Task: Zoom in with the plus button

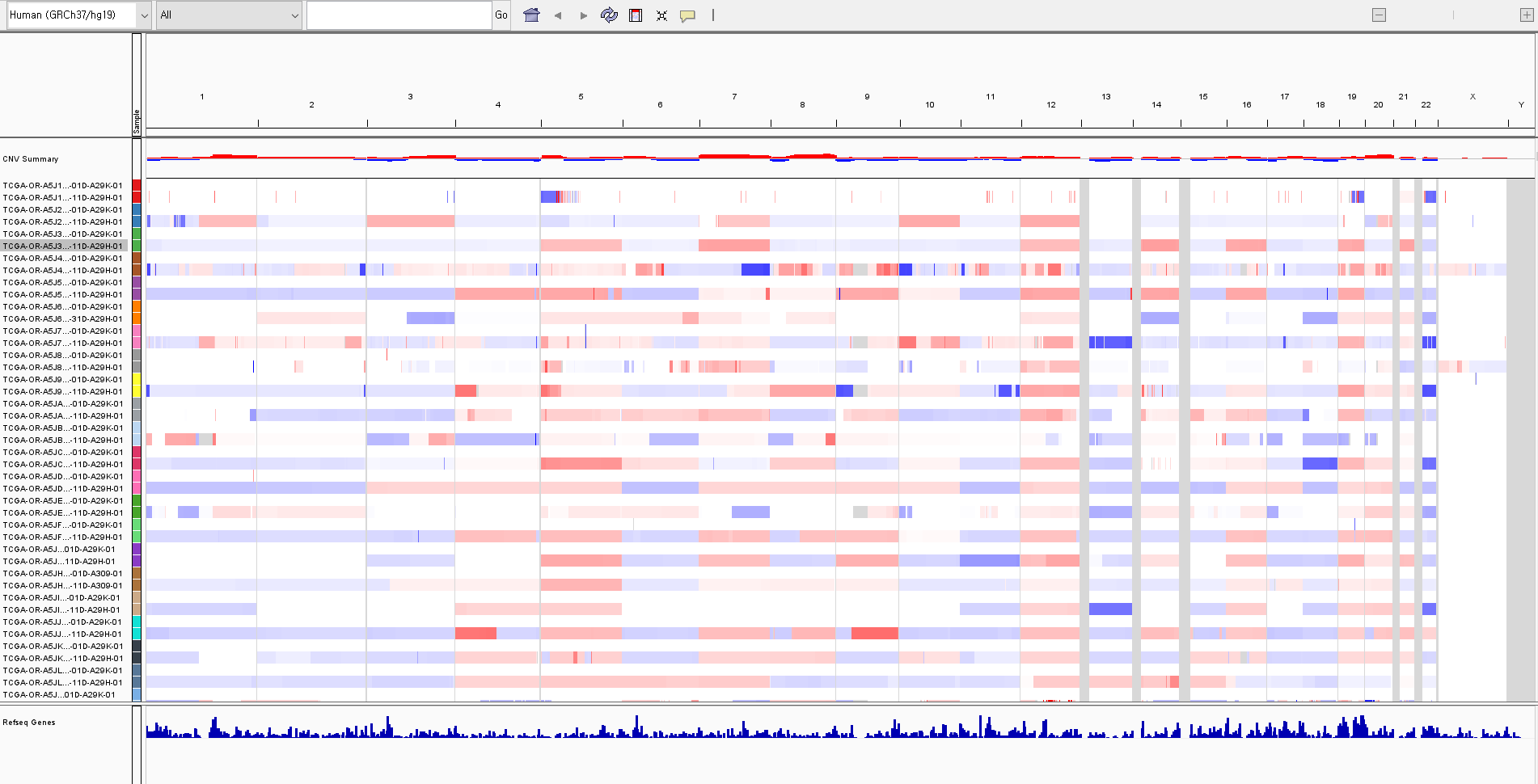Action: point(1527,15)
